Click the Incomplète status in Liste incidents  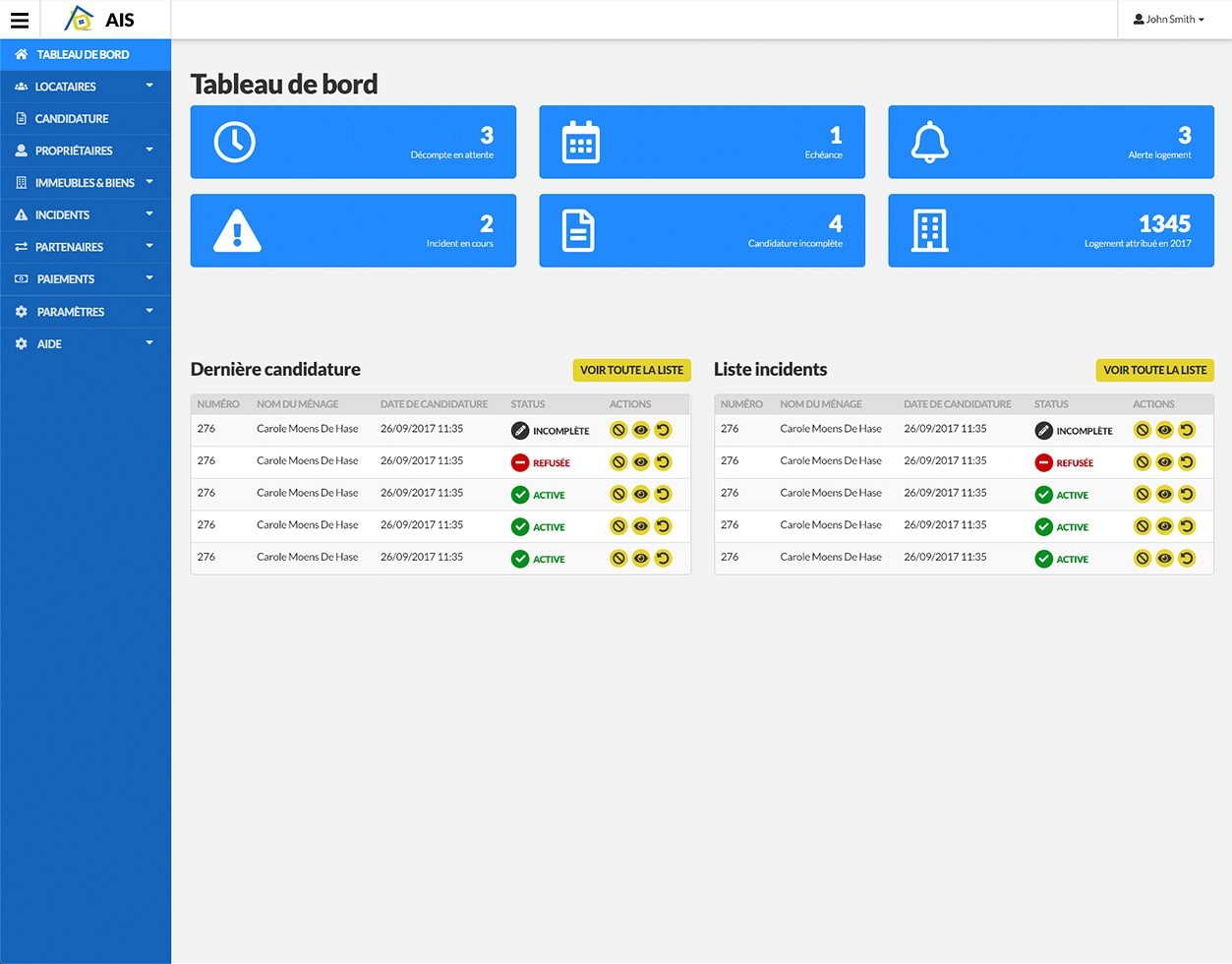(x=1074, y=431)
